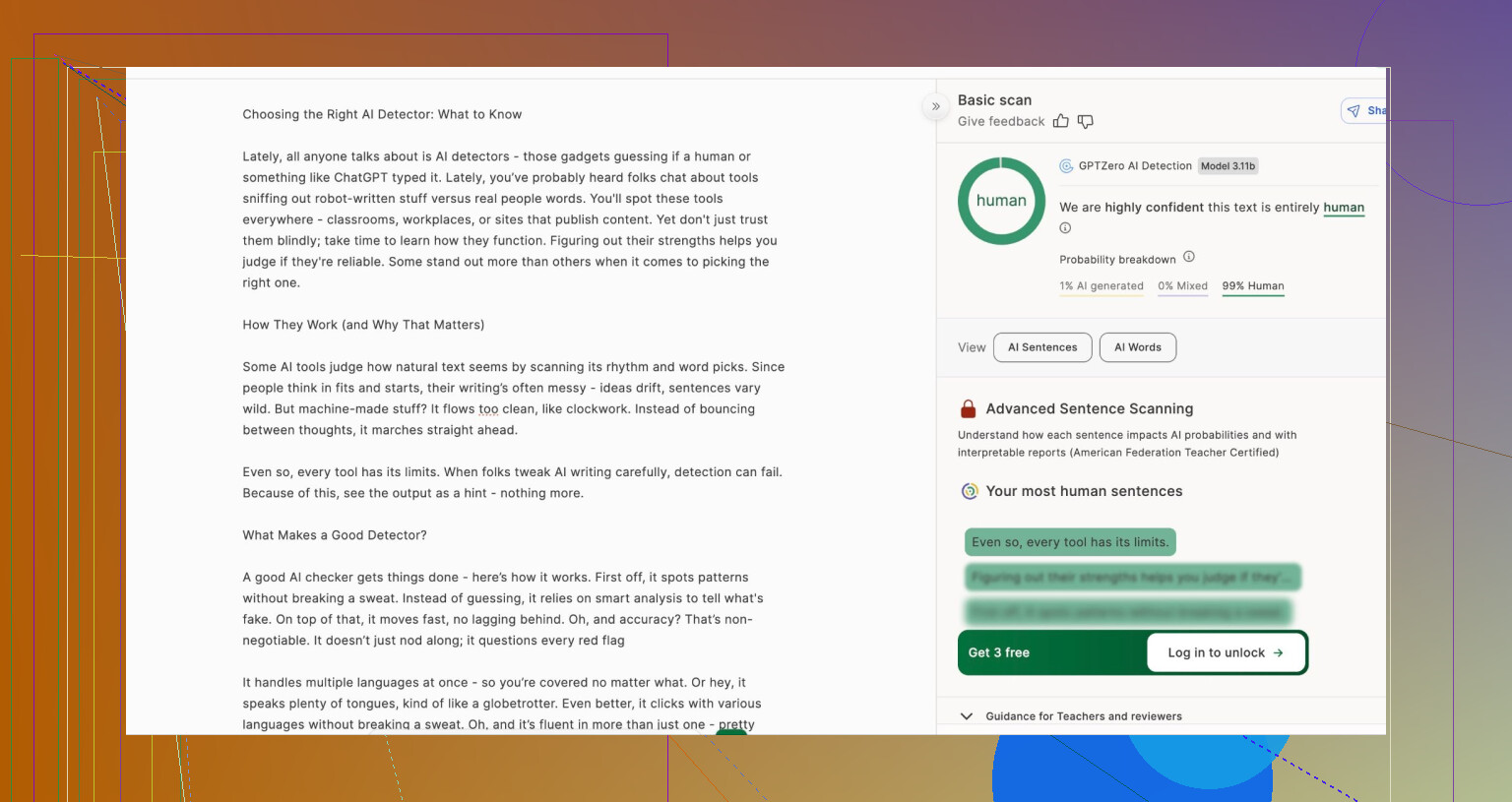1512x802 pixels.
Task: Click inside the scanned document text area
Action: click(x=512, y=408)
